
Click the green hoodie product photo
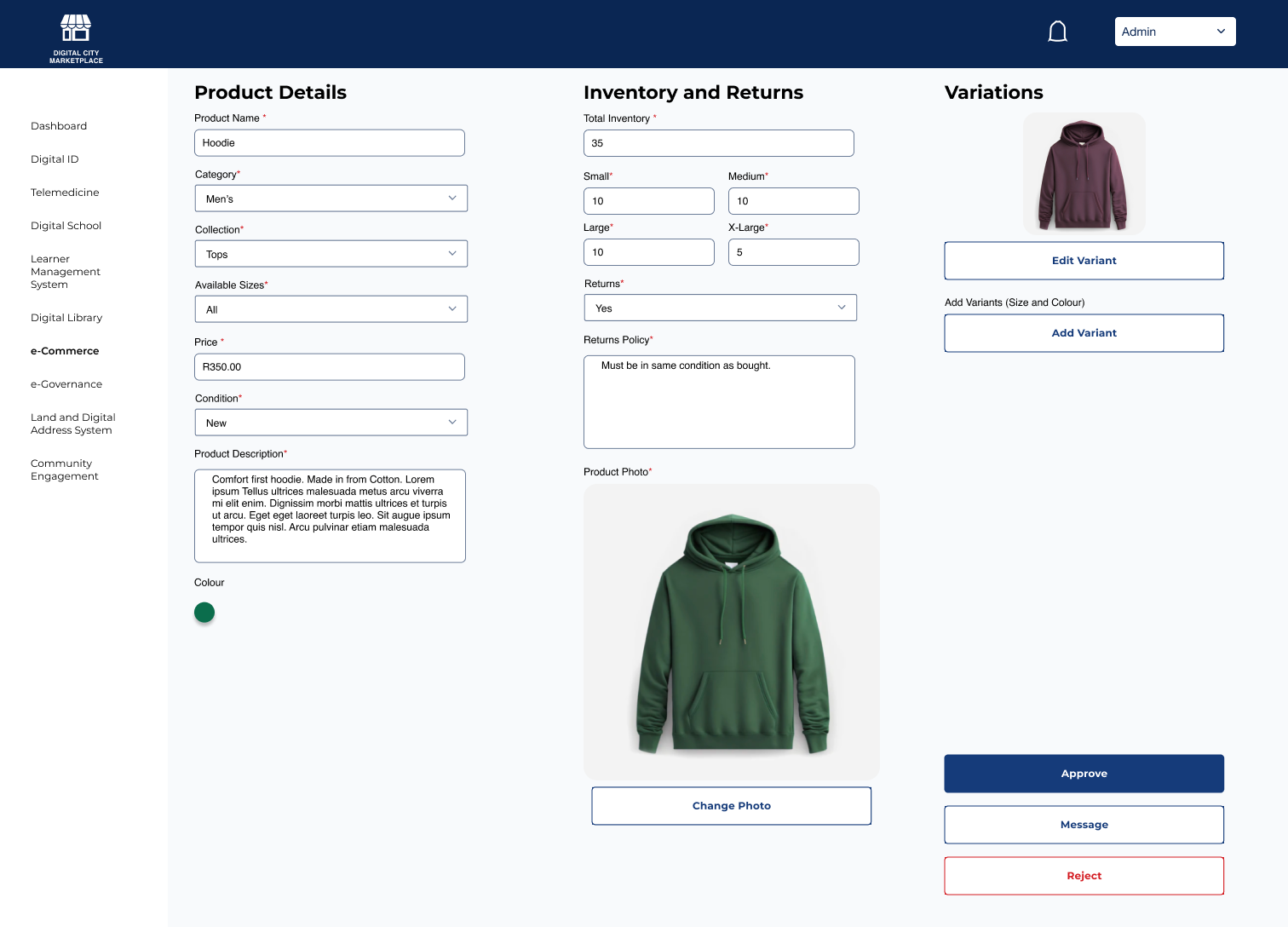pos(731,632)
